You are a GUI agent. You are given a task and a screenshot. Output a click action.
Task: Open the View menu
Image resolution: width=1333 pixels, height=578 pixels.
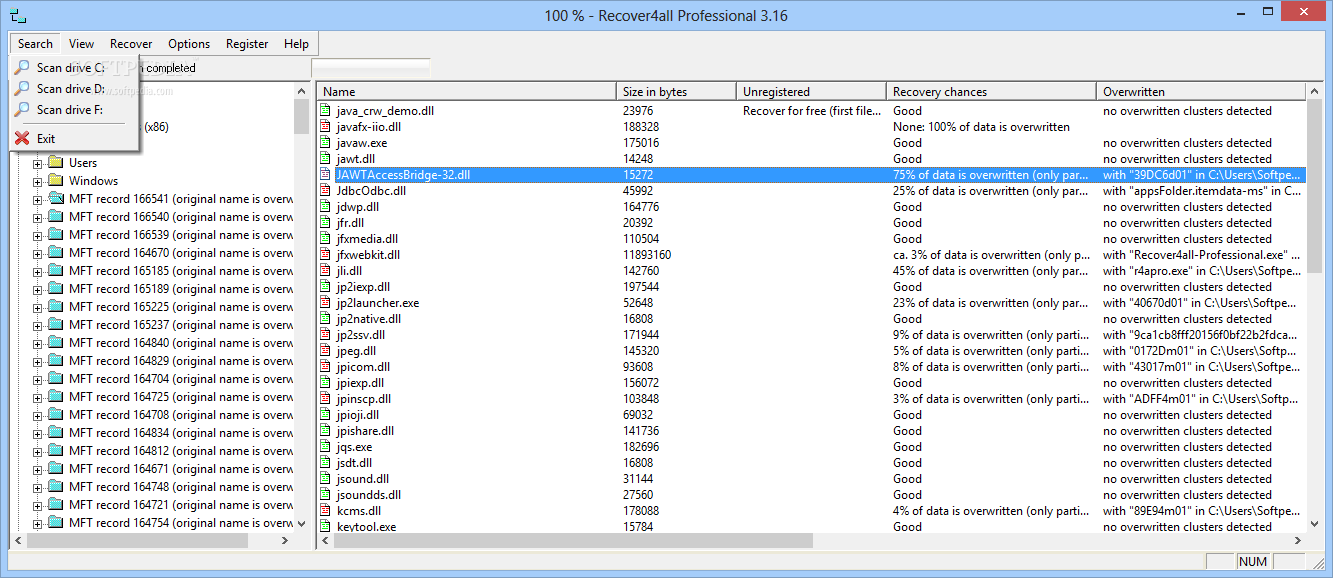82,44
